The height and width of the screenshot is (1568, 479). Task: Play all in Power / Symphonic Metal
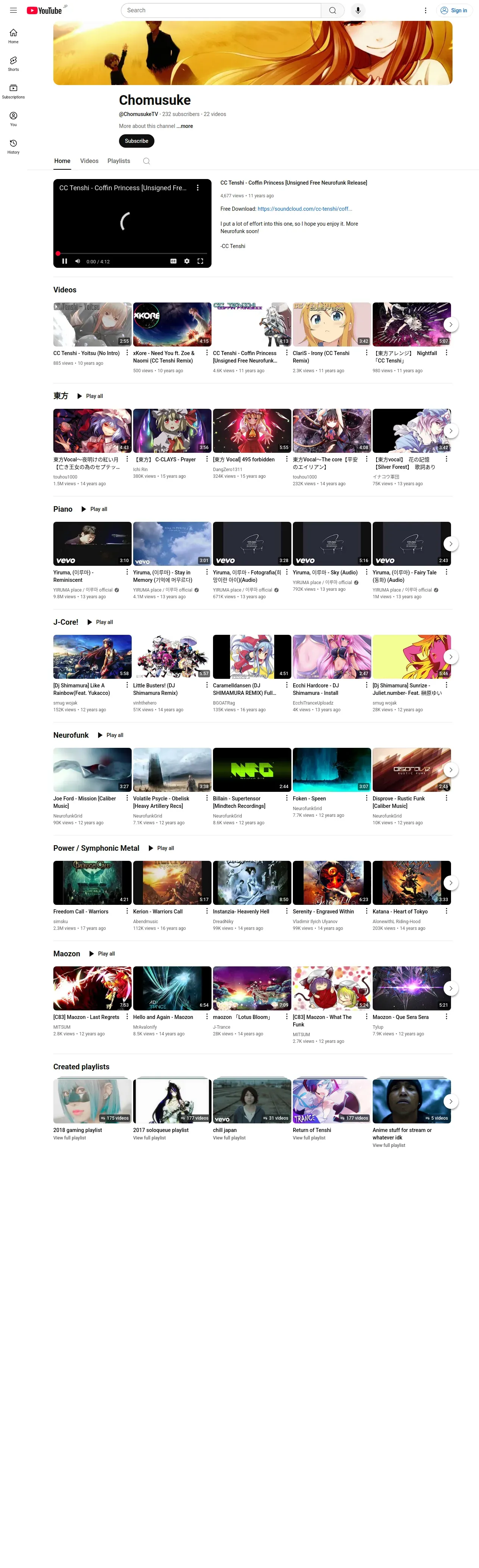pyautogui.click(x=161, y=849)
